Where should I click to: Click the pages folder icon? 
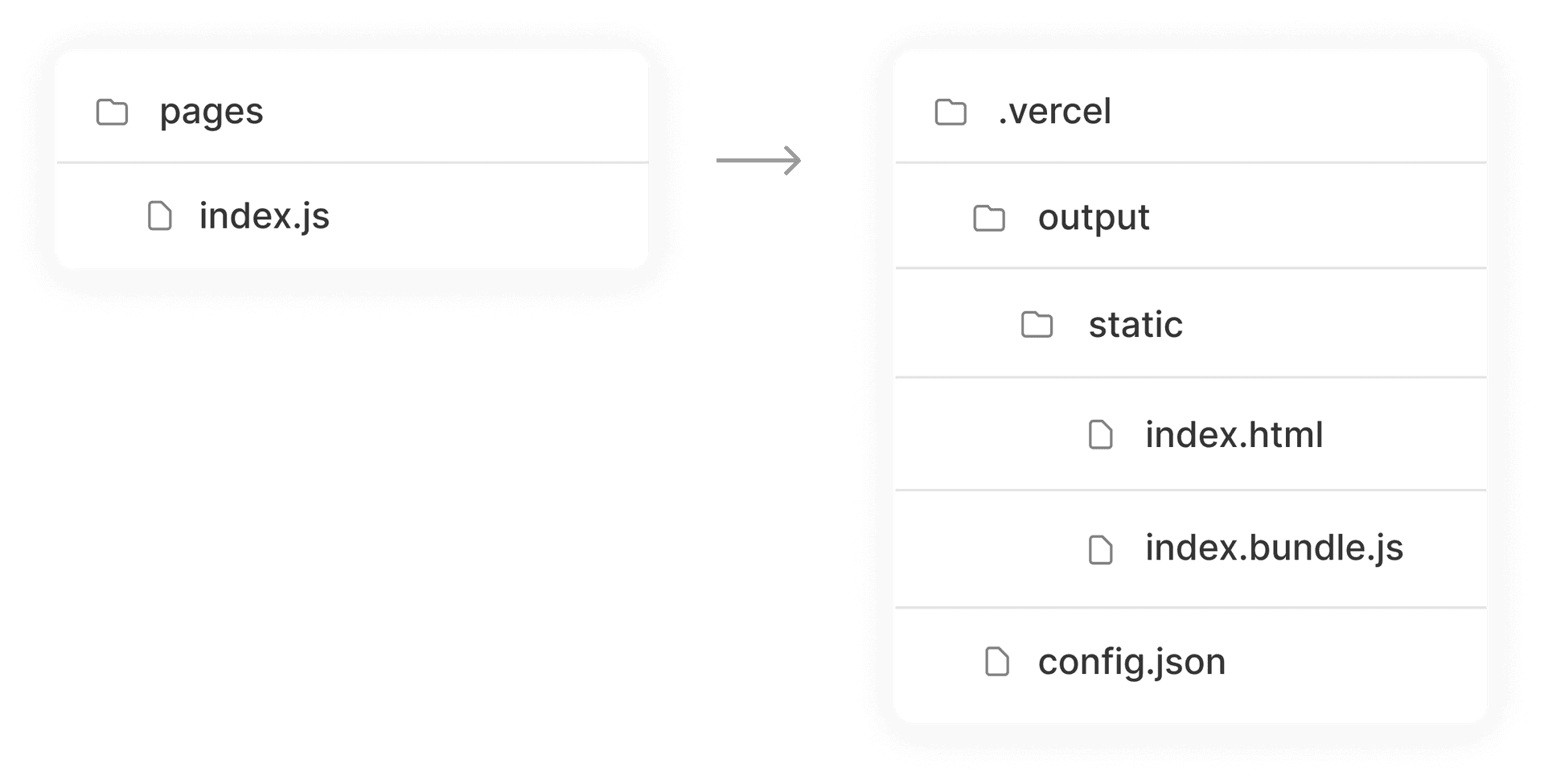pos(112,113)
